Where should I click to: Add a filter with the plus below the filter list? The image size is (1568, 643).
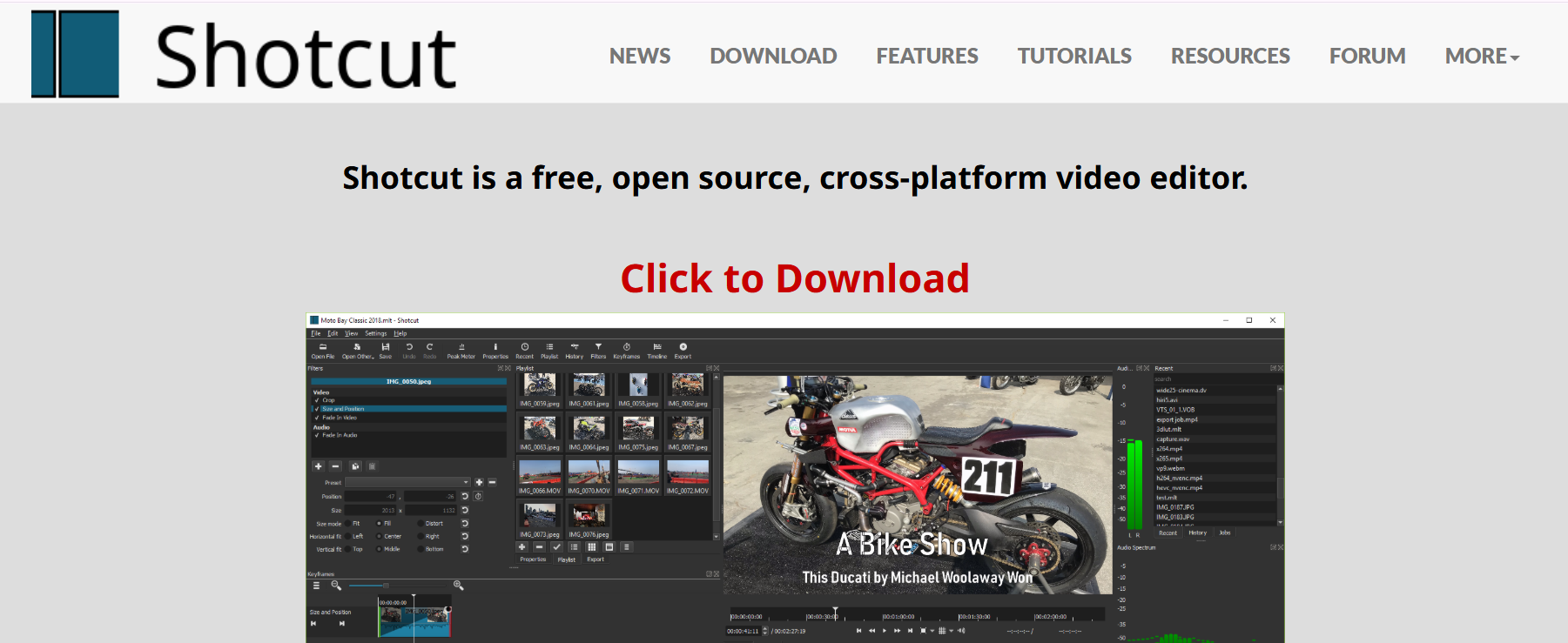pos(319,466)
